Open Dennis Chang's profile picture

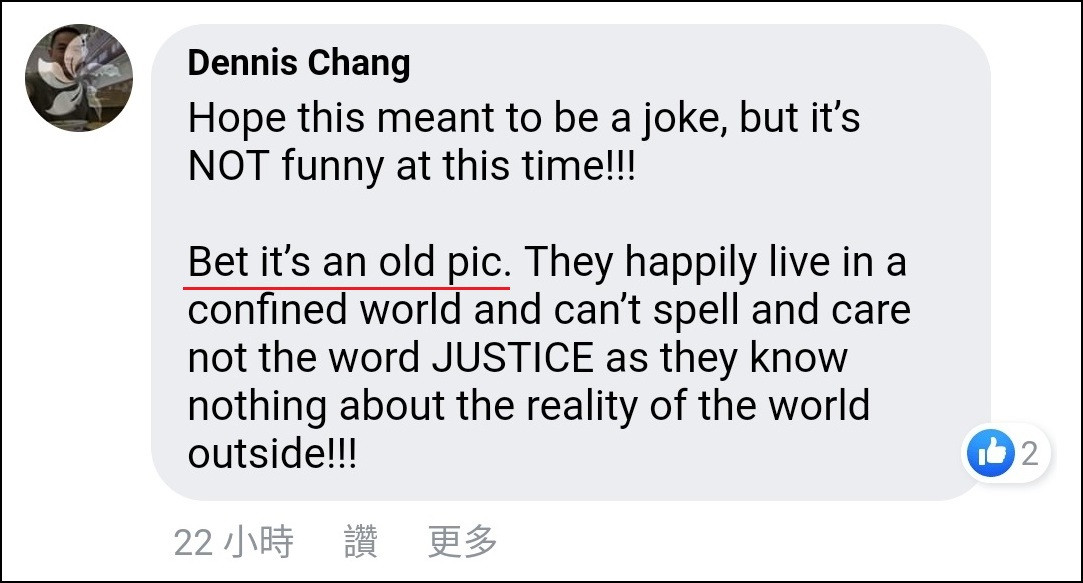pos(79,78)
